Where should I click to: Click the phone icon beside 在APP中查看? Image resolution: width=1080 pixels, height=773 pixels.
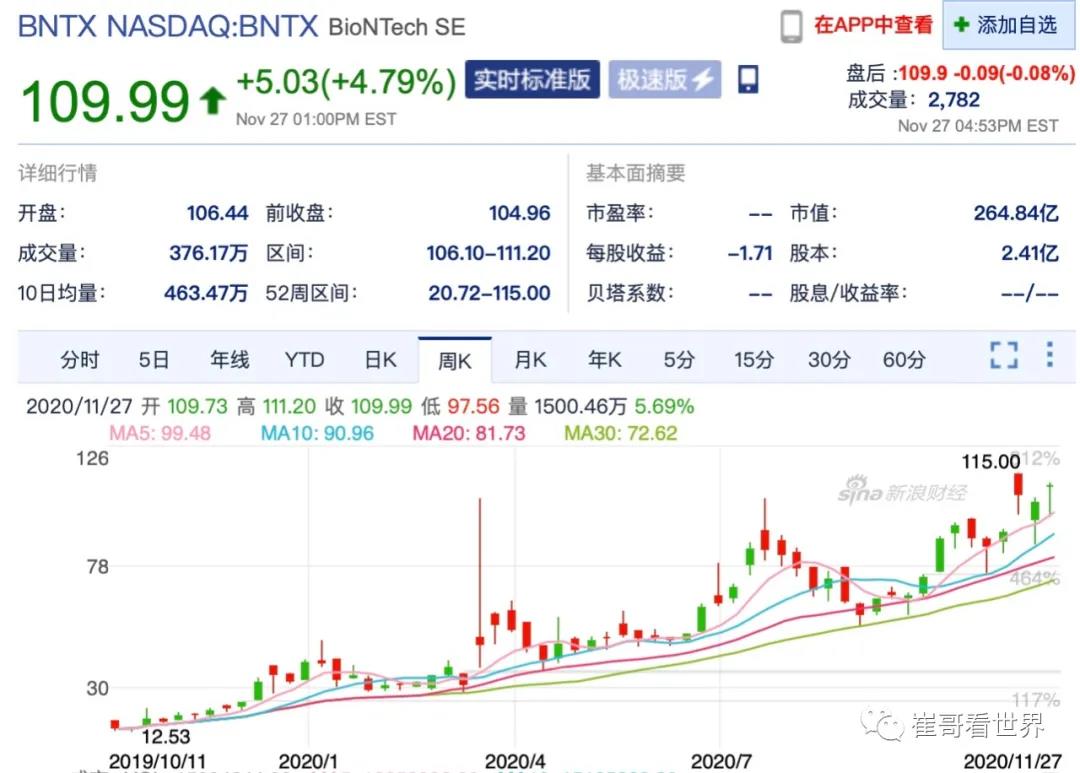[x=791, y=26]
